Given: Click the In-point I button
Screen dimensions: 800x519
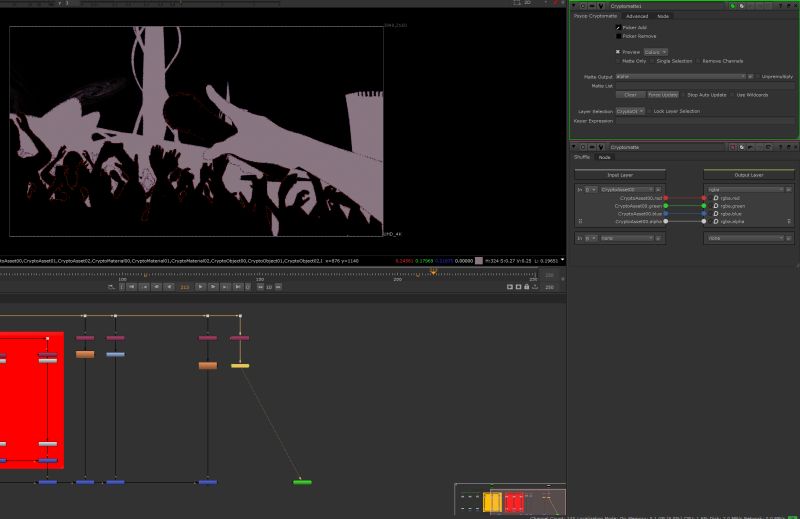Looking at the screenshot, I should click(121, 287).
